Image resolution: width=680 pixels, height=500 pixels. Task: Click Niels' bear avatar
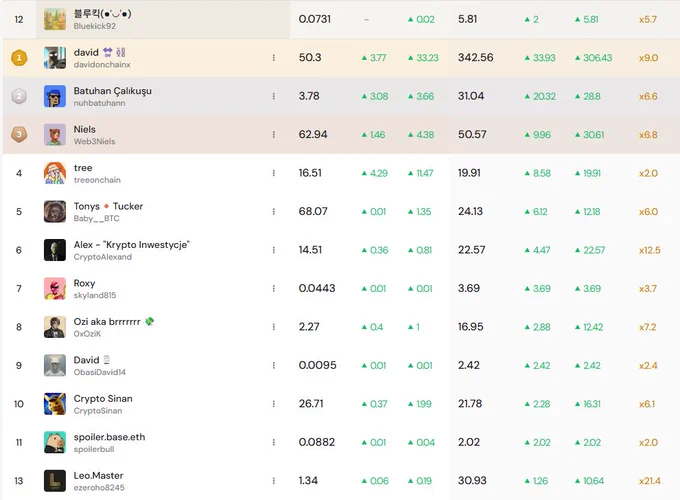click(55, 135)
